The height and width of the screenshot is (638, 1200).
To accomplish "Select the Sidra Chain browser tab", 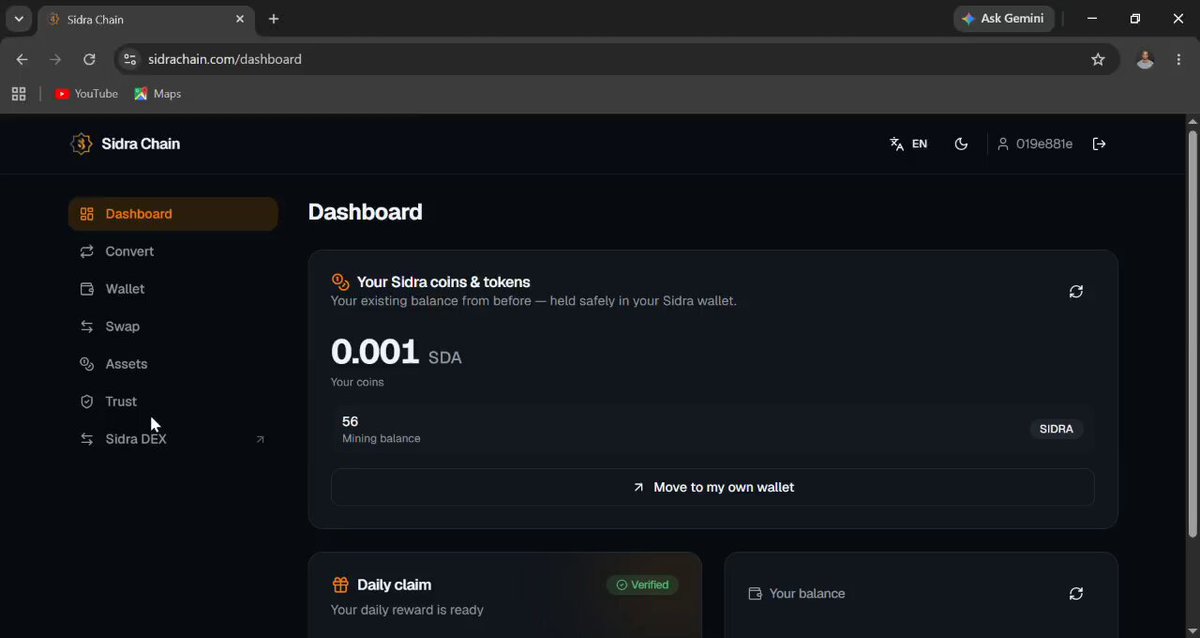I will [x=145, y=19].
